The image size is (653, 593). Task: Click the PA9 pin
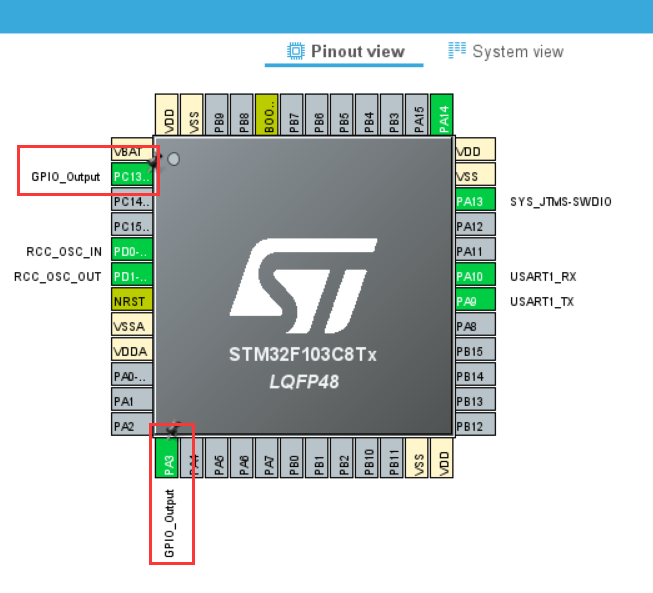(475, 301)
